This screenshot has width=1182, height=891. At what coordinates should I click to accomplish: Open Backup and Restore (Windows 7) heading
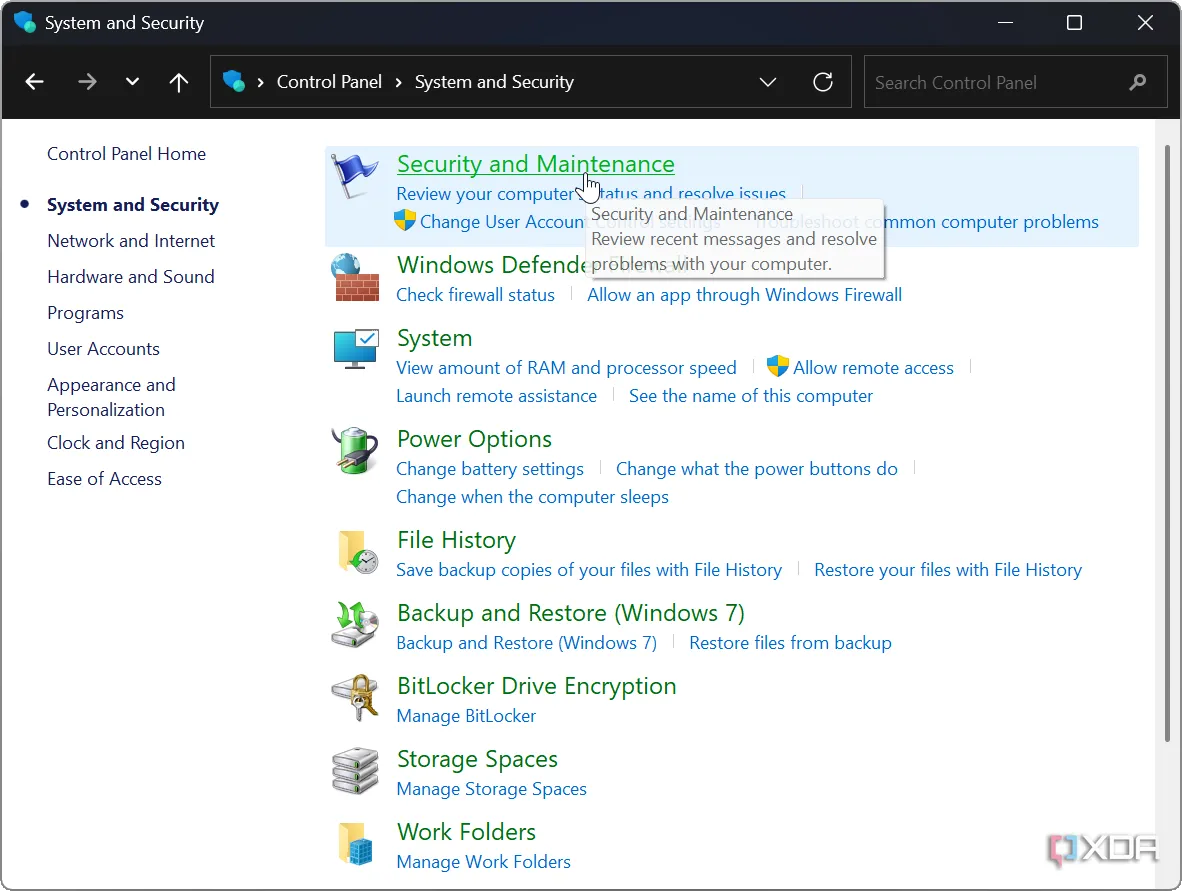(x=571, y=613)
